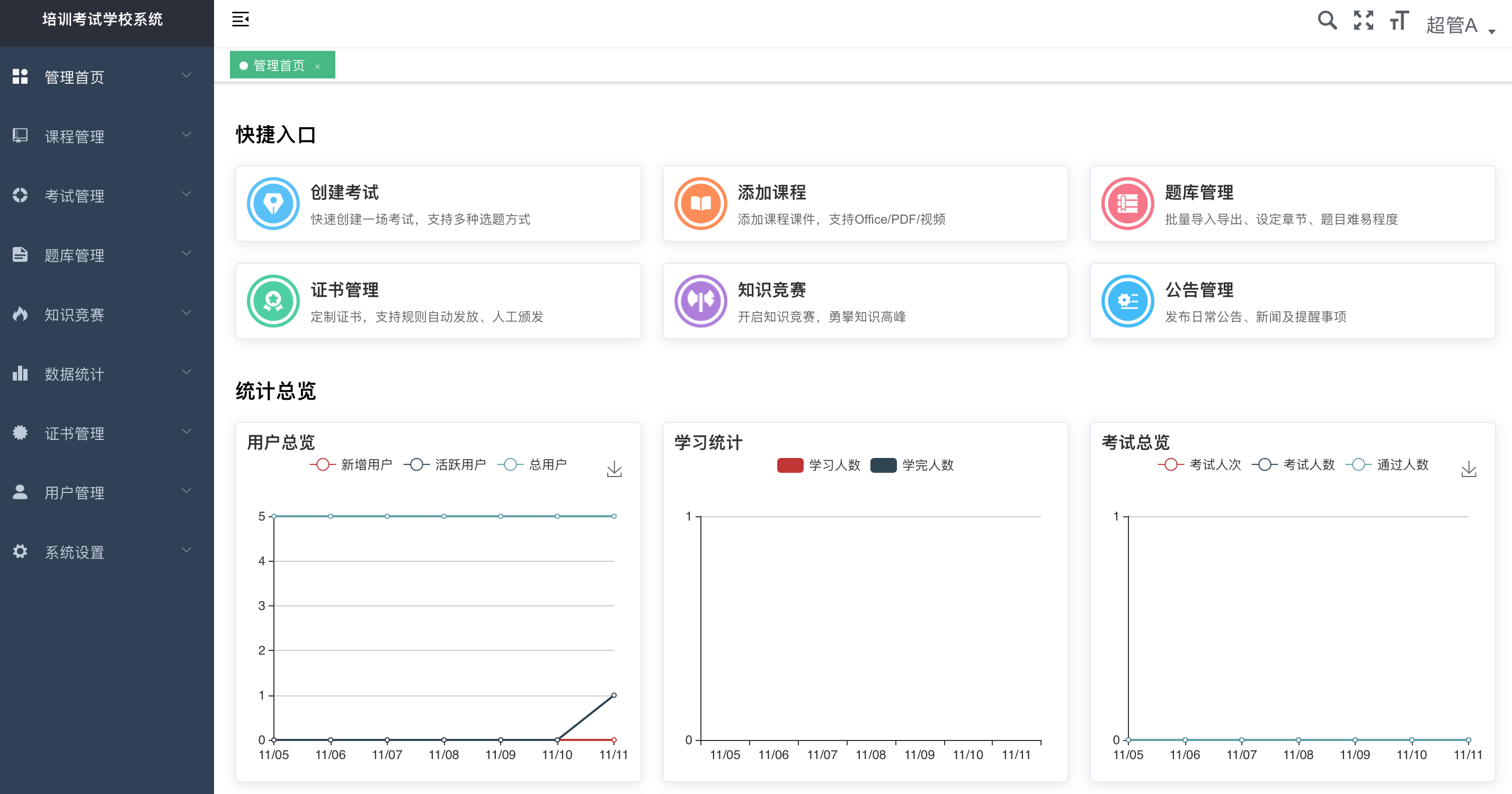Open 考试管理 in the sidebar
The width and height of the screenshot is (1512, 794).
coord(107,196)
